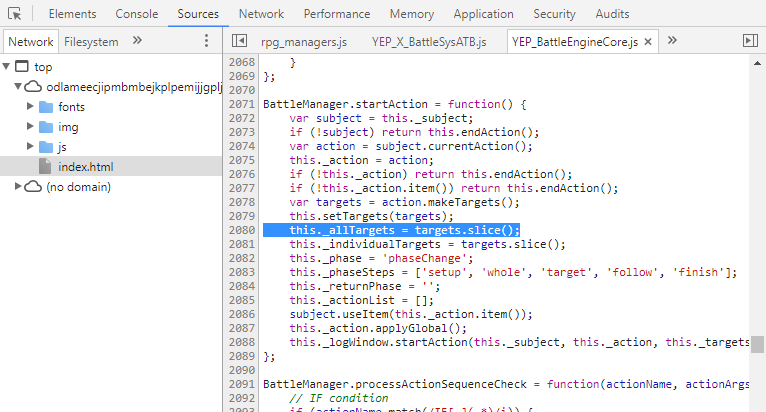Switch to the Console tab
This screenshot has width=766, height=412.
[137, 14]
